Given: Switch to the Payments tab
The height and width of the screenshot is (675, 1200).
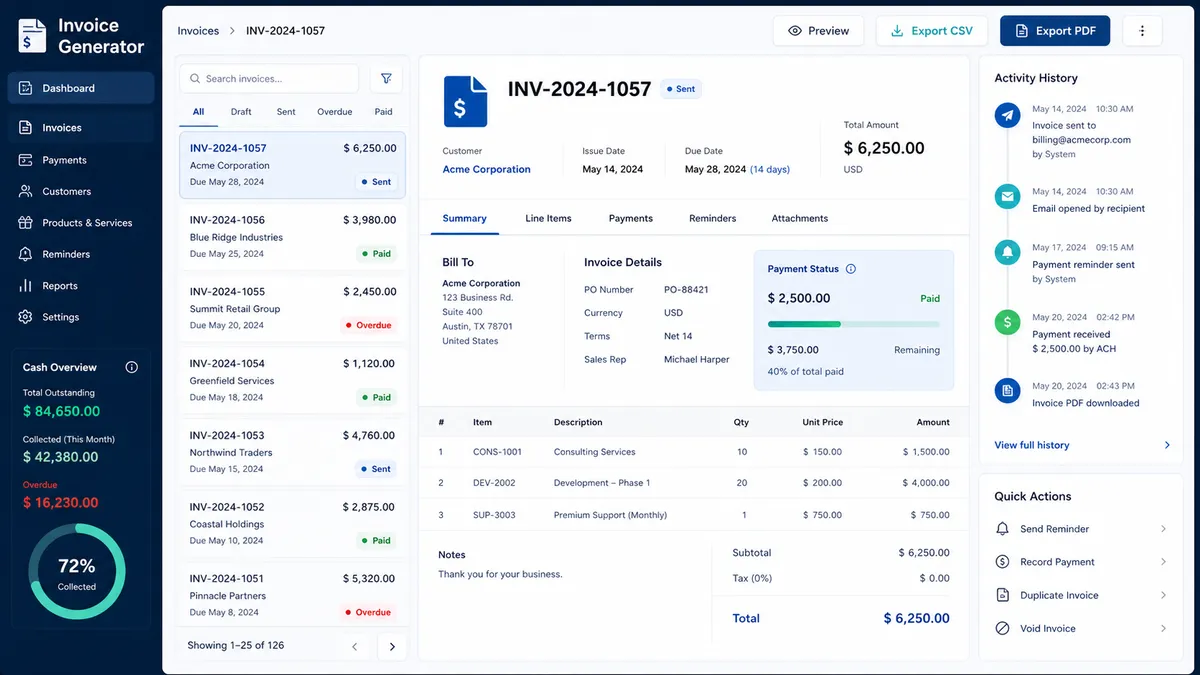Looking at the screenshot, I should (631, 218).
